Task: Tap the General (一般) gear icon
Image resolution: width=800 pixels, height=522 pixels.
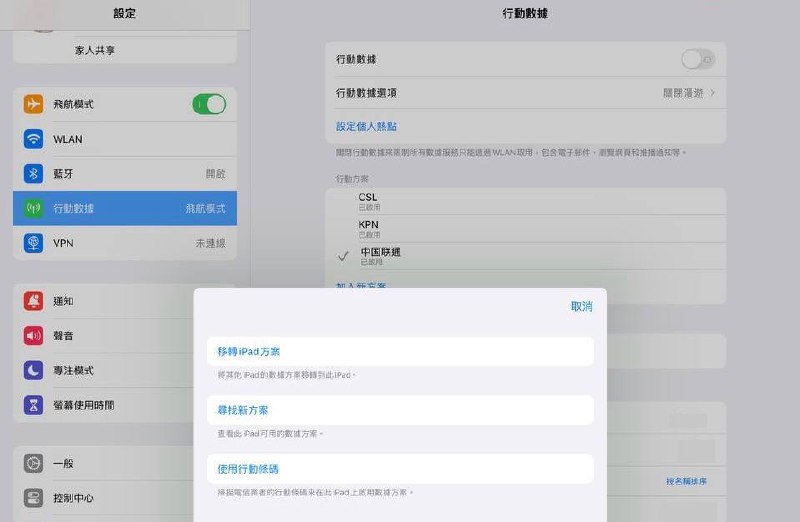Action: (x=33, y=463)
